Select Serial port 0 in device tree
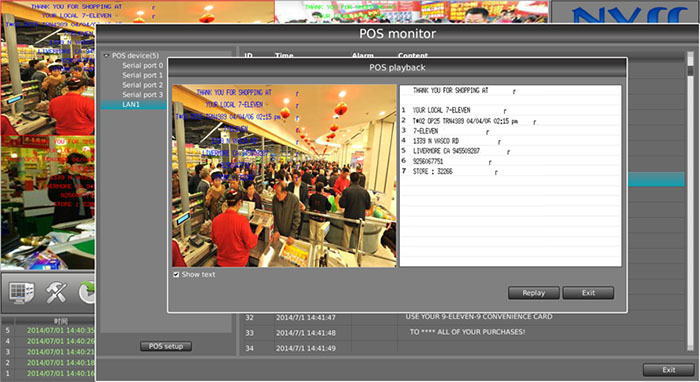 [142, 66]
